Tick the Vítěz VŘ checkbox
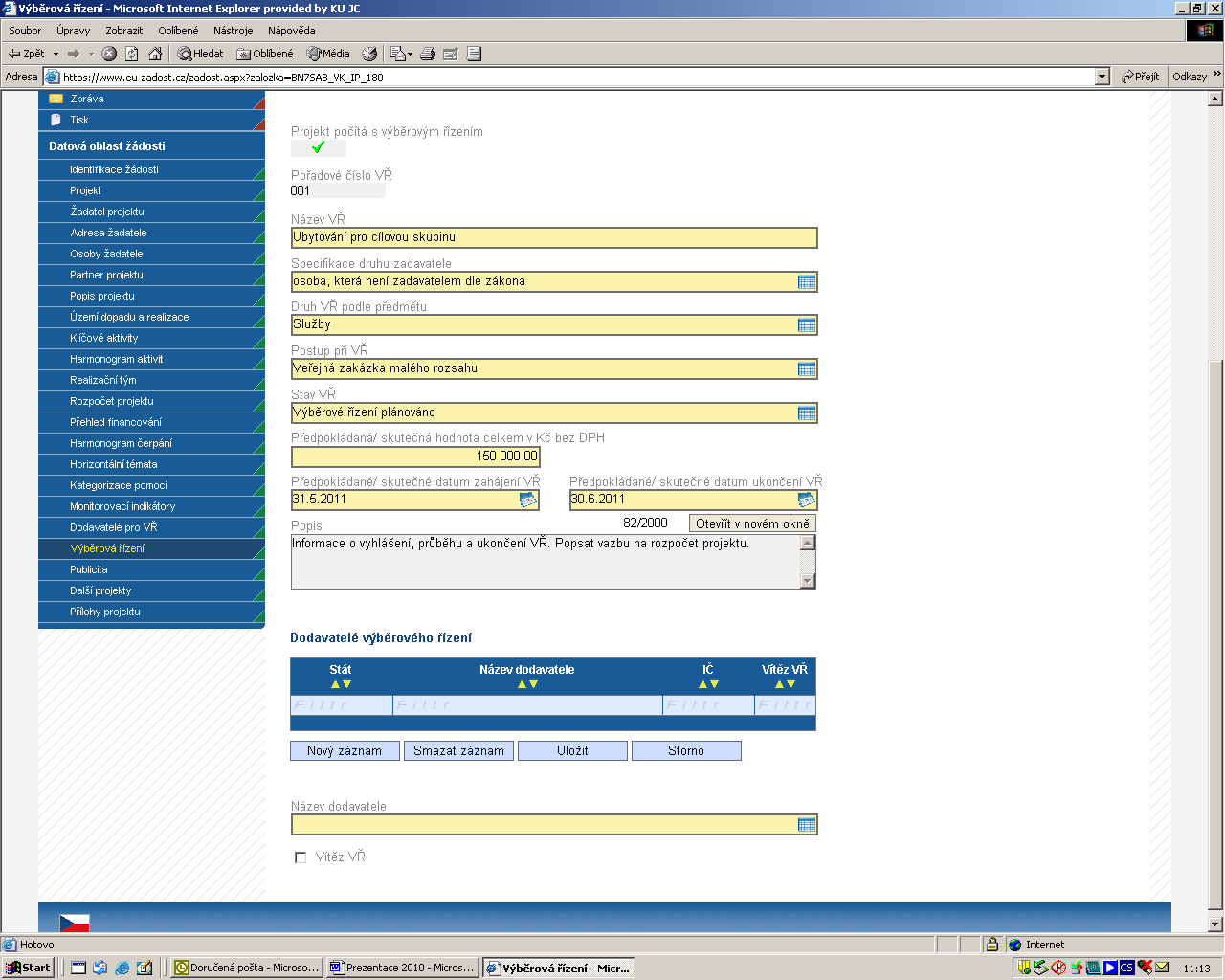The width and height of the screenshot is (1225, 980). 301,857
